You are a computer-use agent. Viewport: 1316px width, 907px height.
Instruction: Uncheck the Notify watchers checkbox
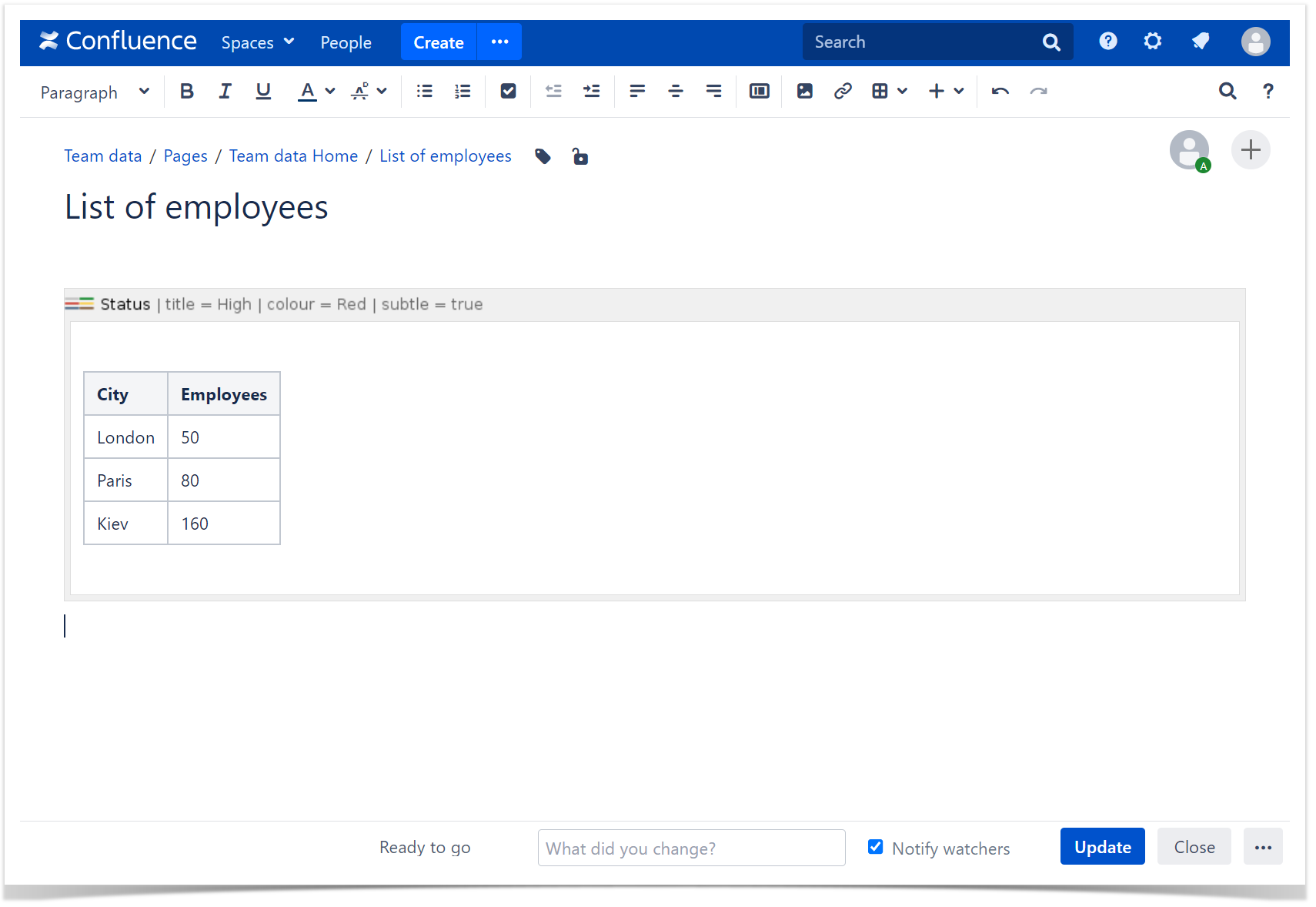coord(875,847)
